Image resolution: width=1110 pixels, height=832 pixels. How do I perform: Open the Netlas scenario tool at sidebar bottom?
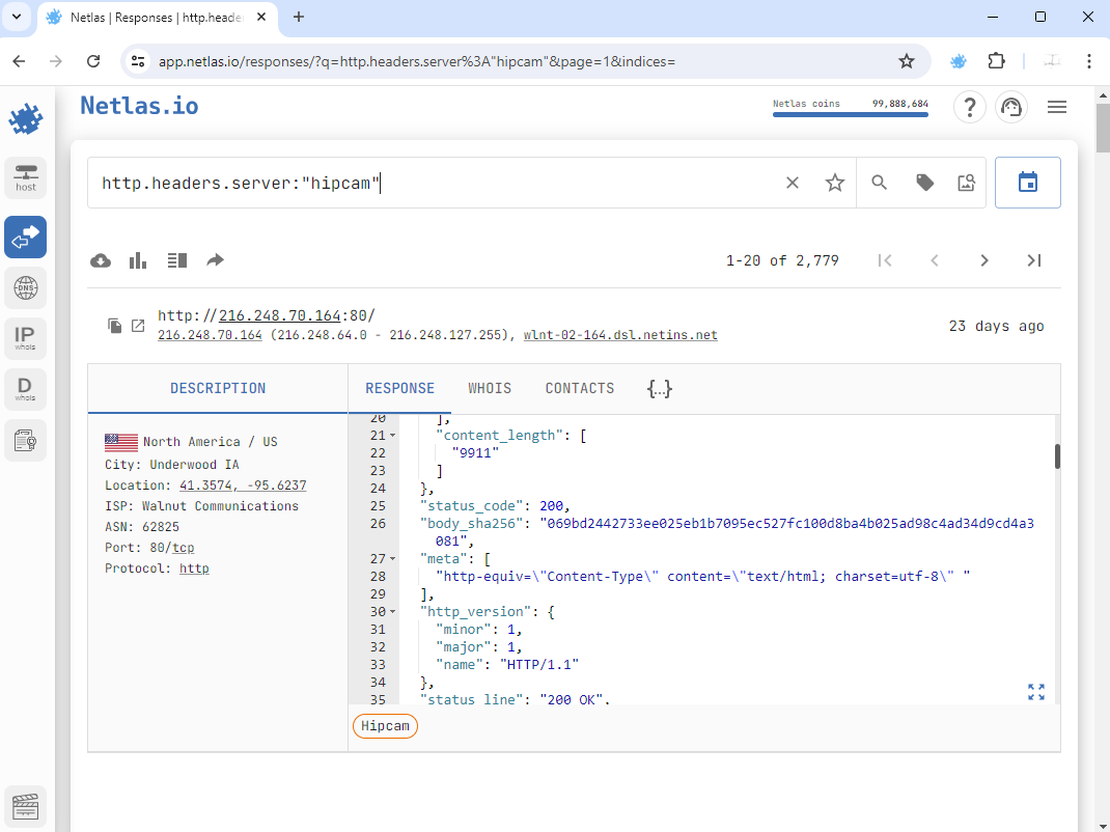click(25, 806)
